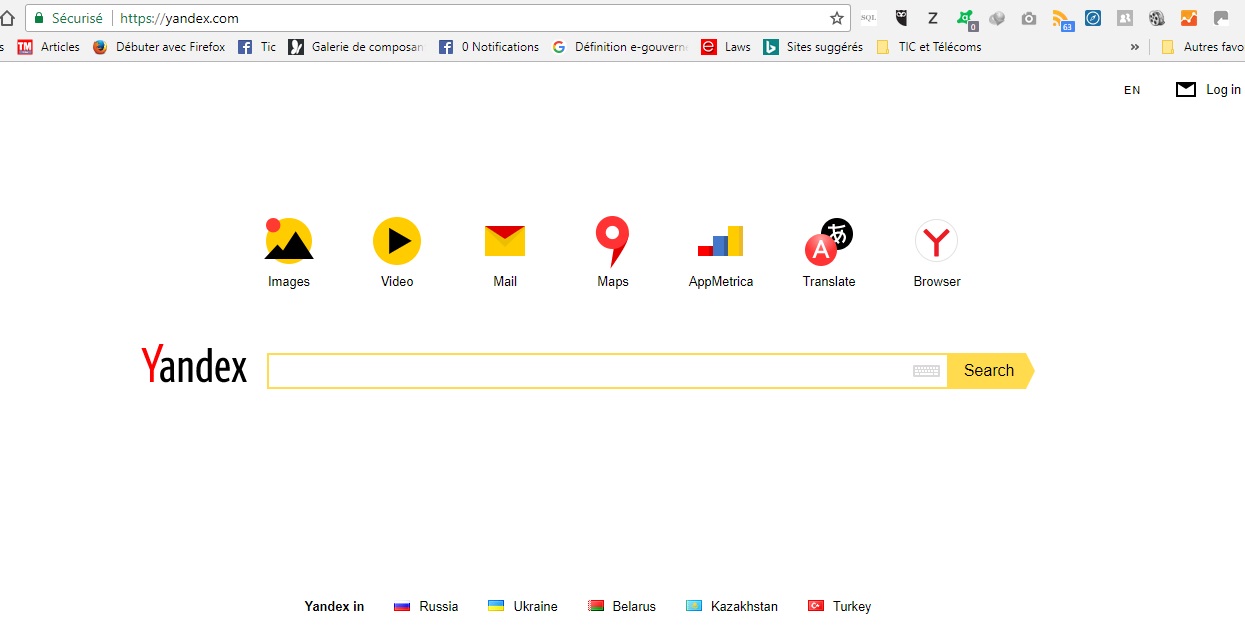This screenshot has height=637, width=1245.
Task: Click the green secure padlock icon
Action: (39, 18)
